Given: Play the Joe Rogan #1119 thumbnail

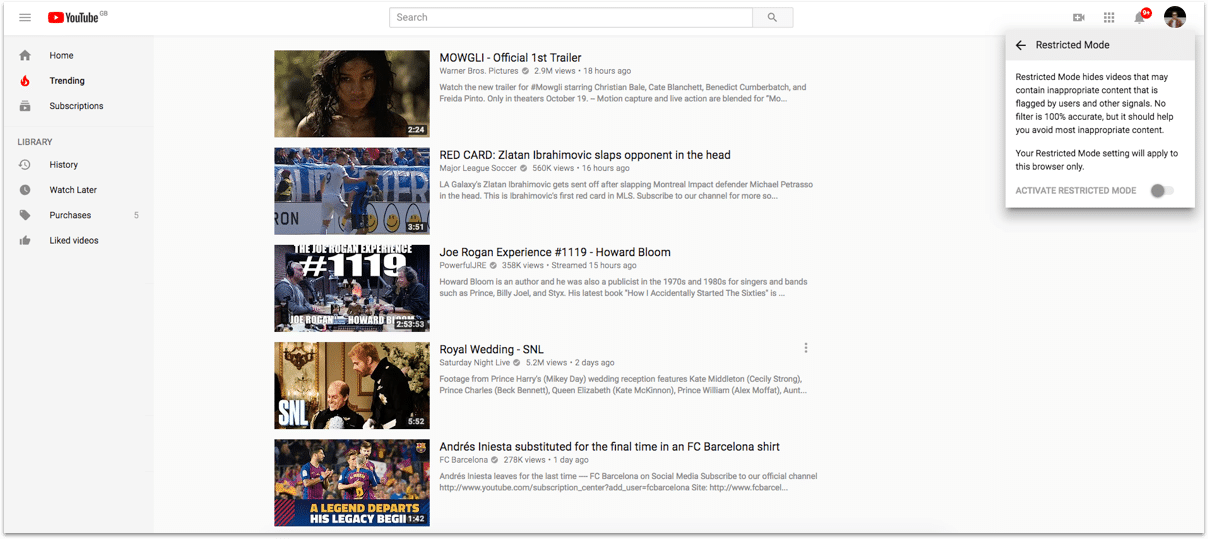Looking at the screenshot, I should pyautogui.click(x=352, y=288).
